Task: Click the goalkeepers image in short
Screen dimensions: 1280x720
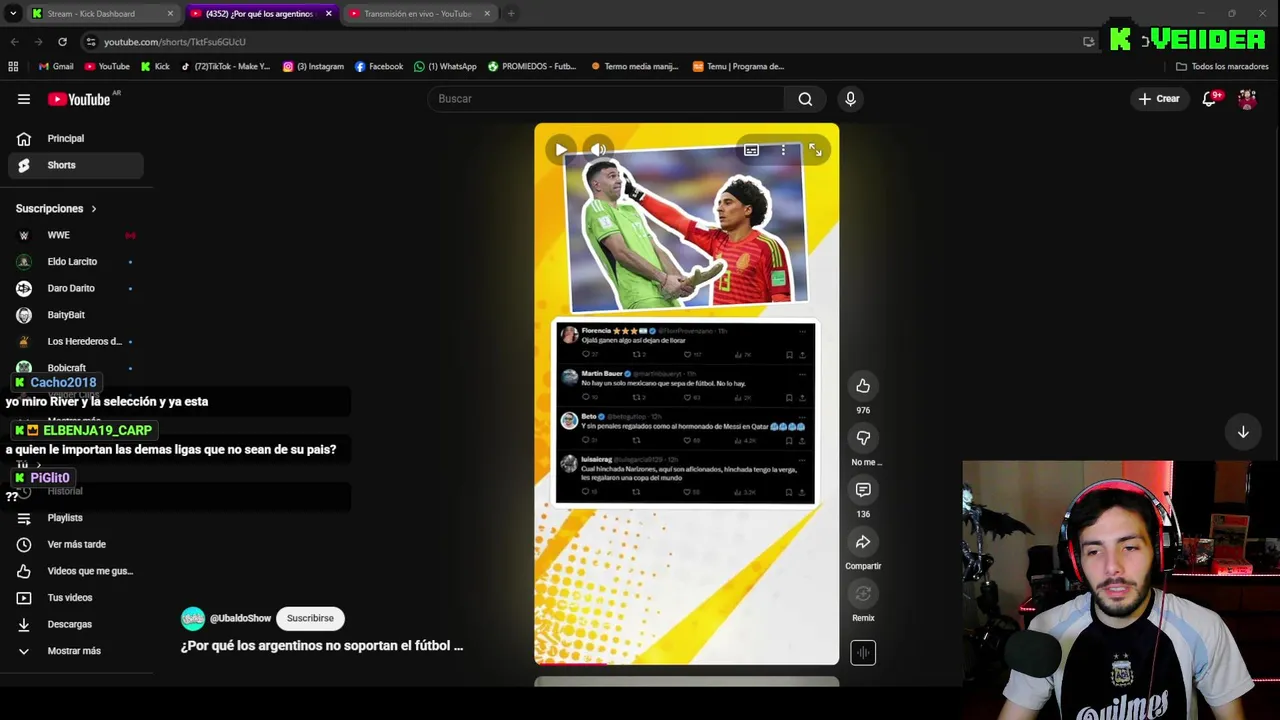Action: 687,228
